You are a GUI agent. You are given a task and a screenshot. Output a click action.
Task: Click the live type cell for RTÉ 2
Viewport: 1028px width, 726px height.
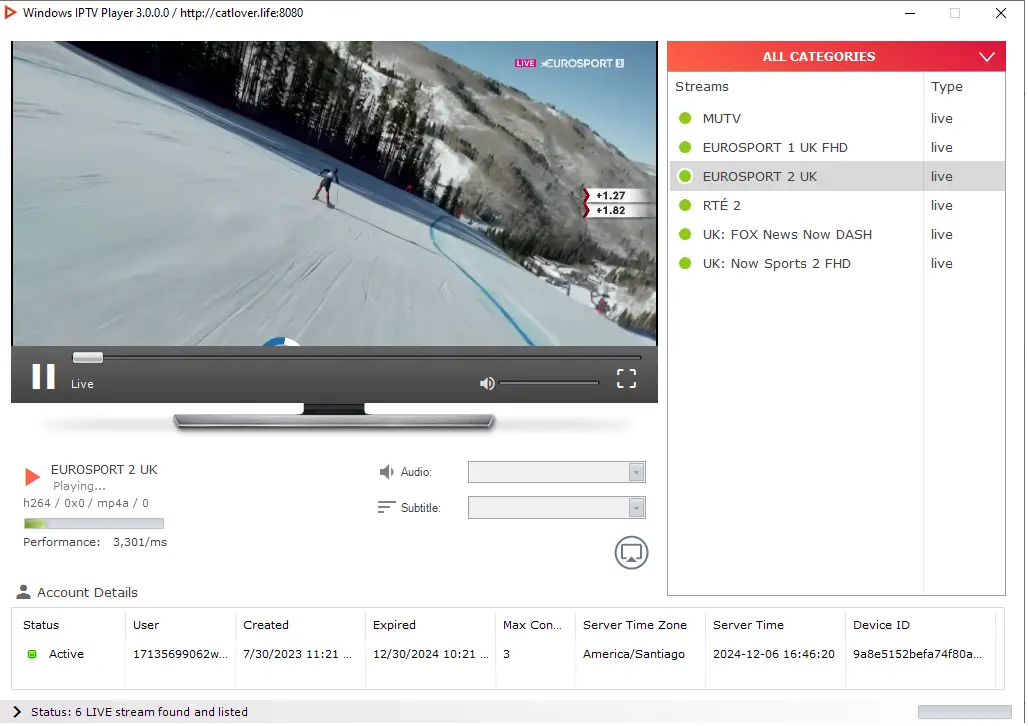coord(941,205)
